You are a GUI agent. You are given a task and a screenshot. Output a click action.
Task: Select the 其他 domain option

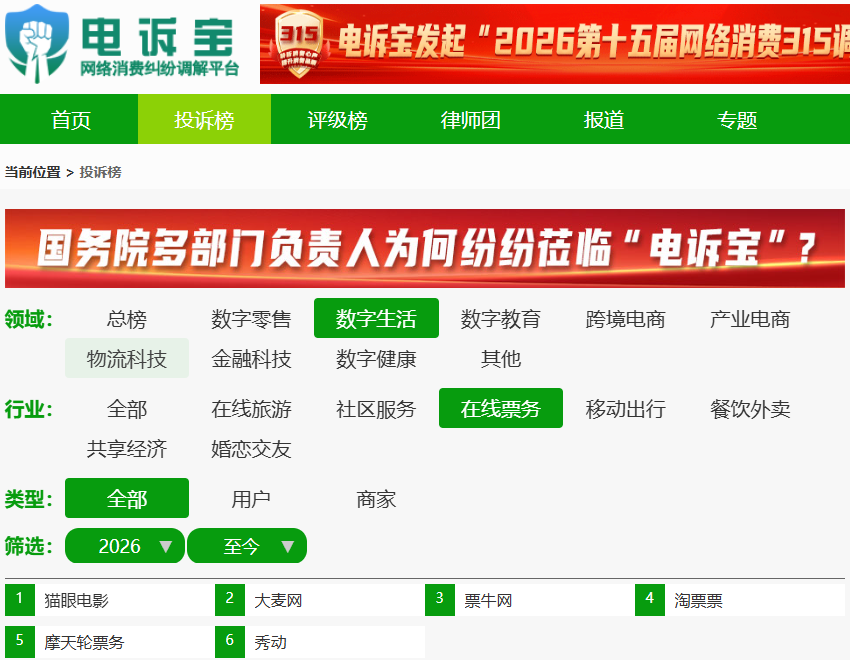click(501, 358)
